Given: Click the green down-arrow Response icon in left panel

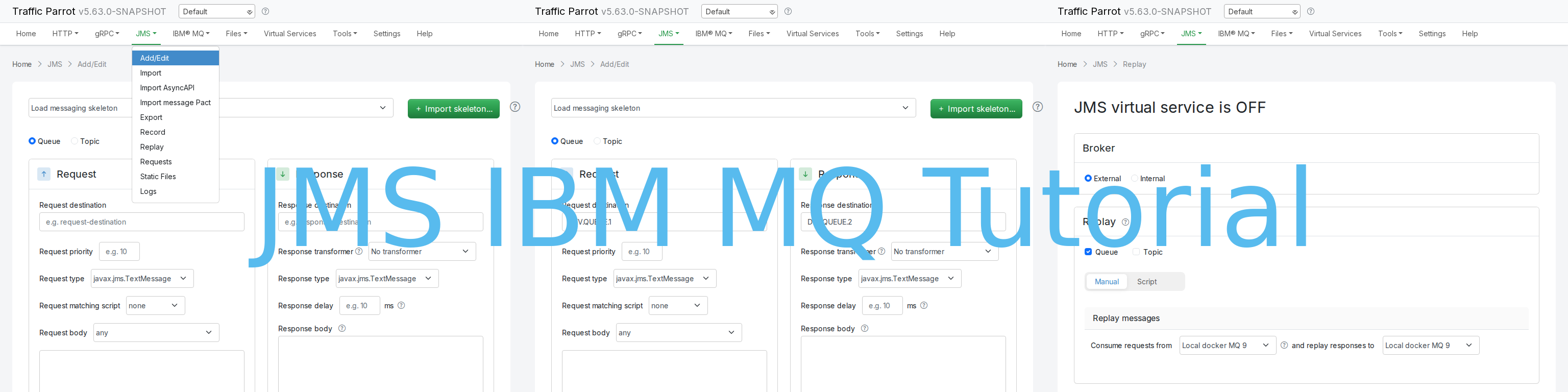Looking at the screenshot, I should point(283,174).
